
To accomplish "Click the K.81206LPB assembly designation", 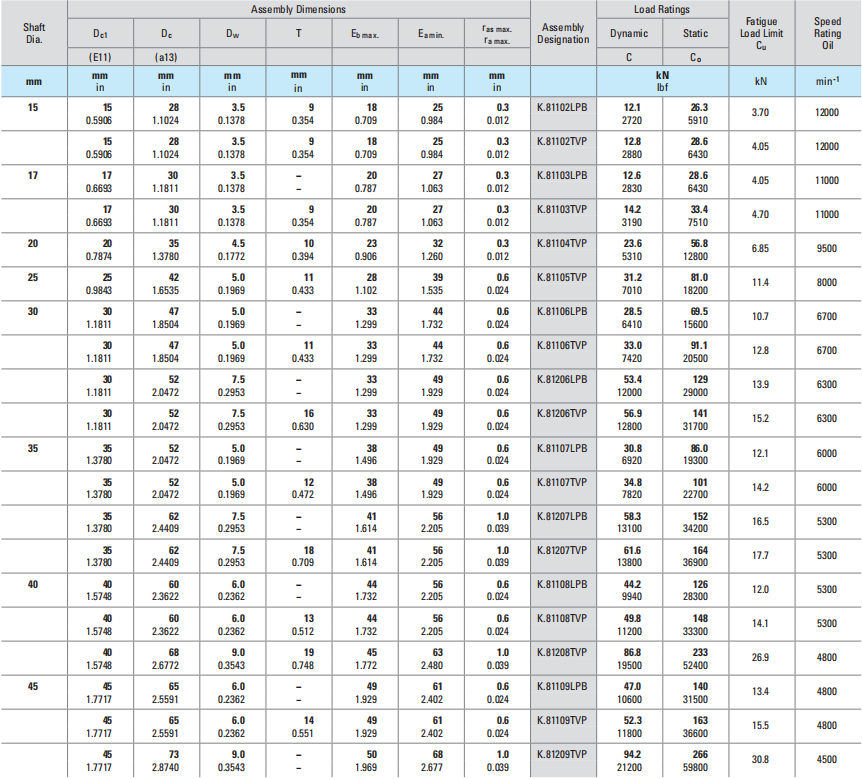I will point(562,379).
